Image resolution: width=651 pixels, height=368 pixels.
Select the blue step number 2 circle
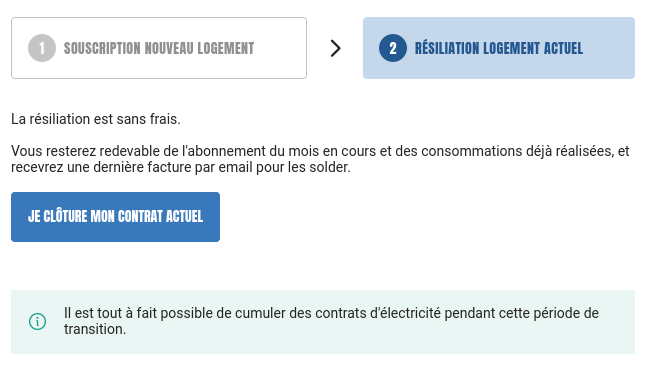[393, 48]
